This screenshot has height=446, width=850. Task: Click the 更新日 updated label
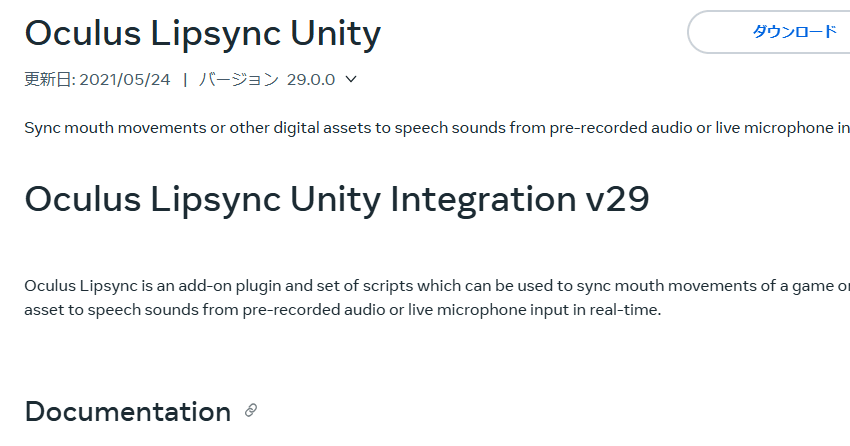point(48,80)
